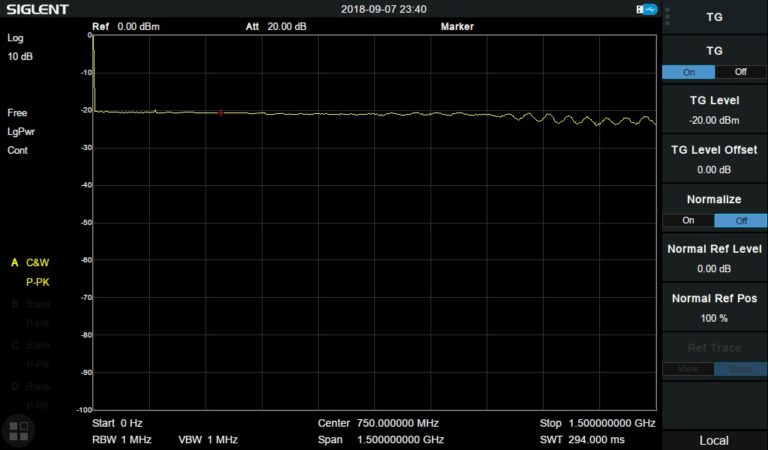This screenshot has width=768, height=450.
Task: Switch Normalize to On
Action: 688,220
